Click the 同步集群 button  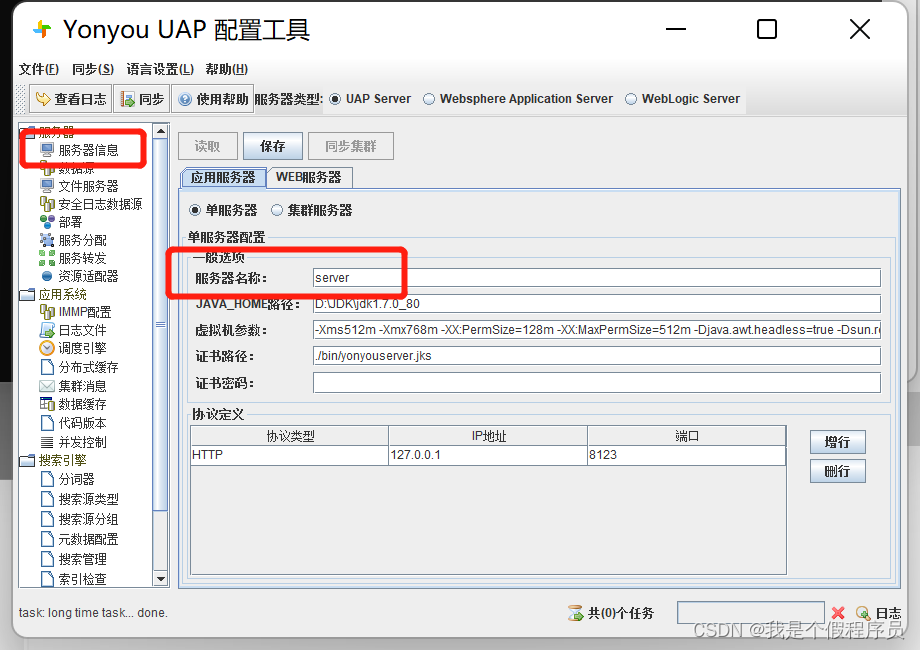point(351,146)
